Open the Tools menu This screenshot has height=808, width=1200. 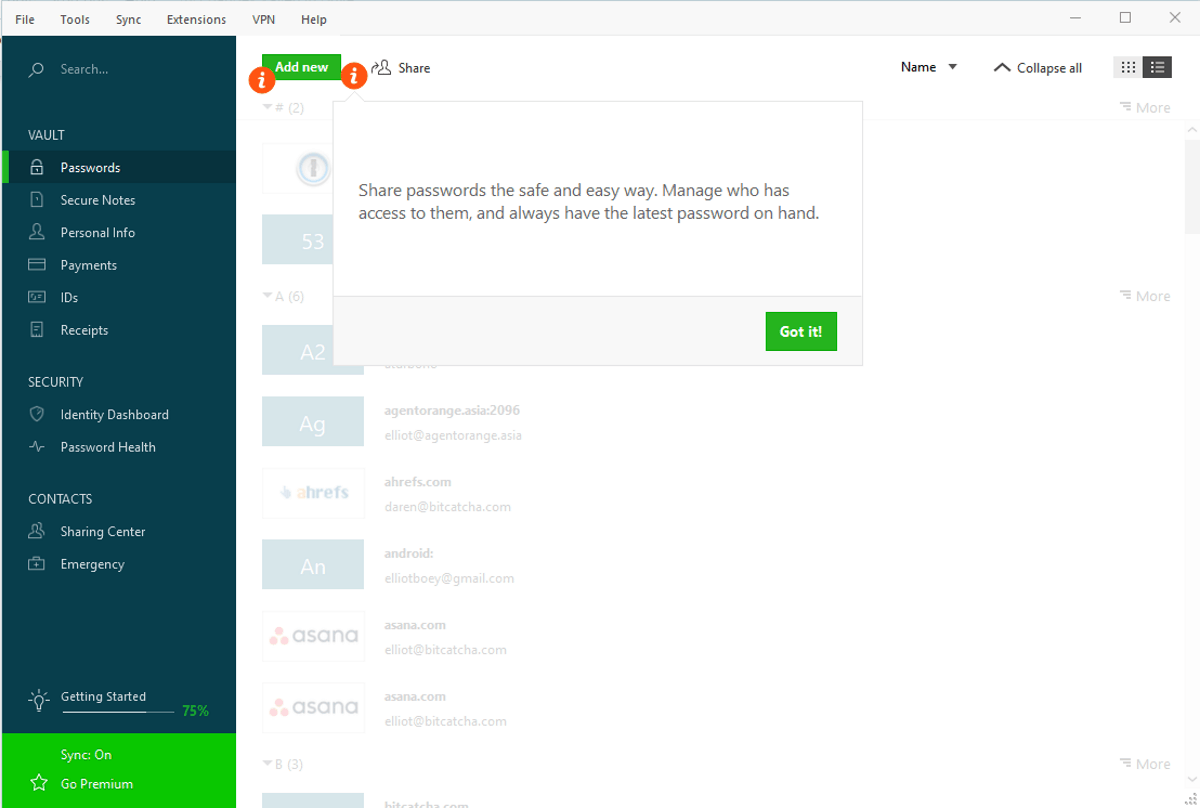tap(75, 19)
